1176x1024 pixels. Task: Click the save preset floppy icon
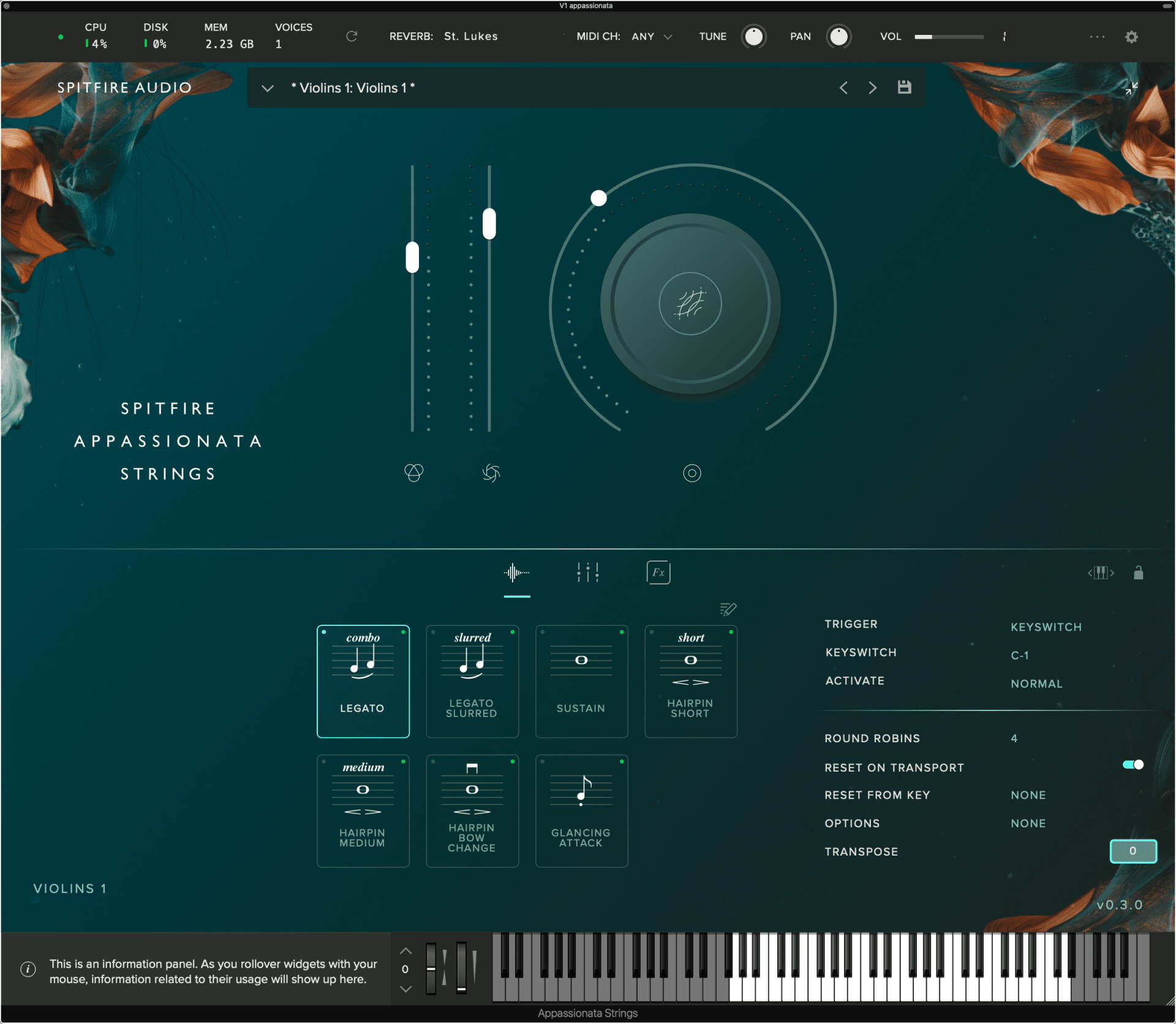[x=904, y=88]
